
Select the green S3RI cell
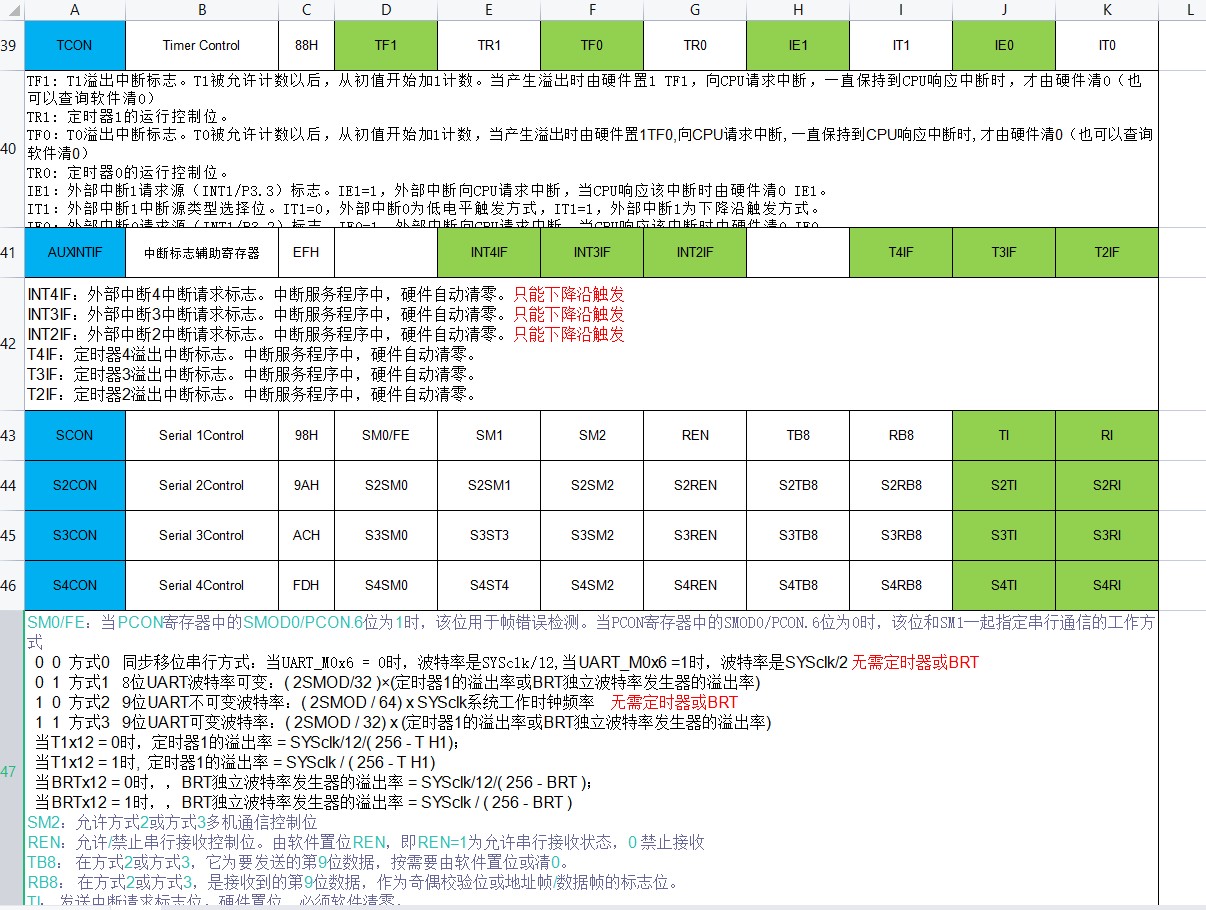pos(1107,535)
